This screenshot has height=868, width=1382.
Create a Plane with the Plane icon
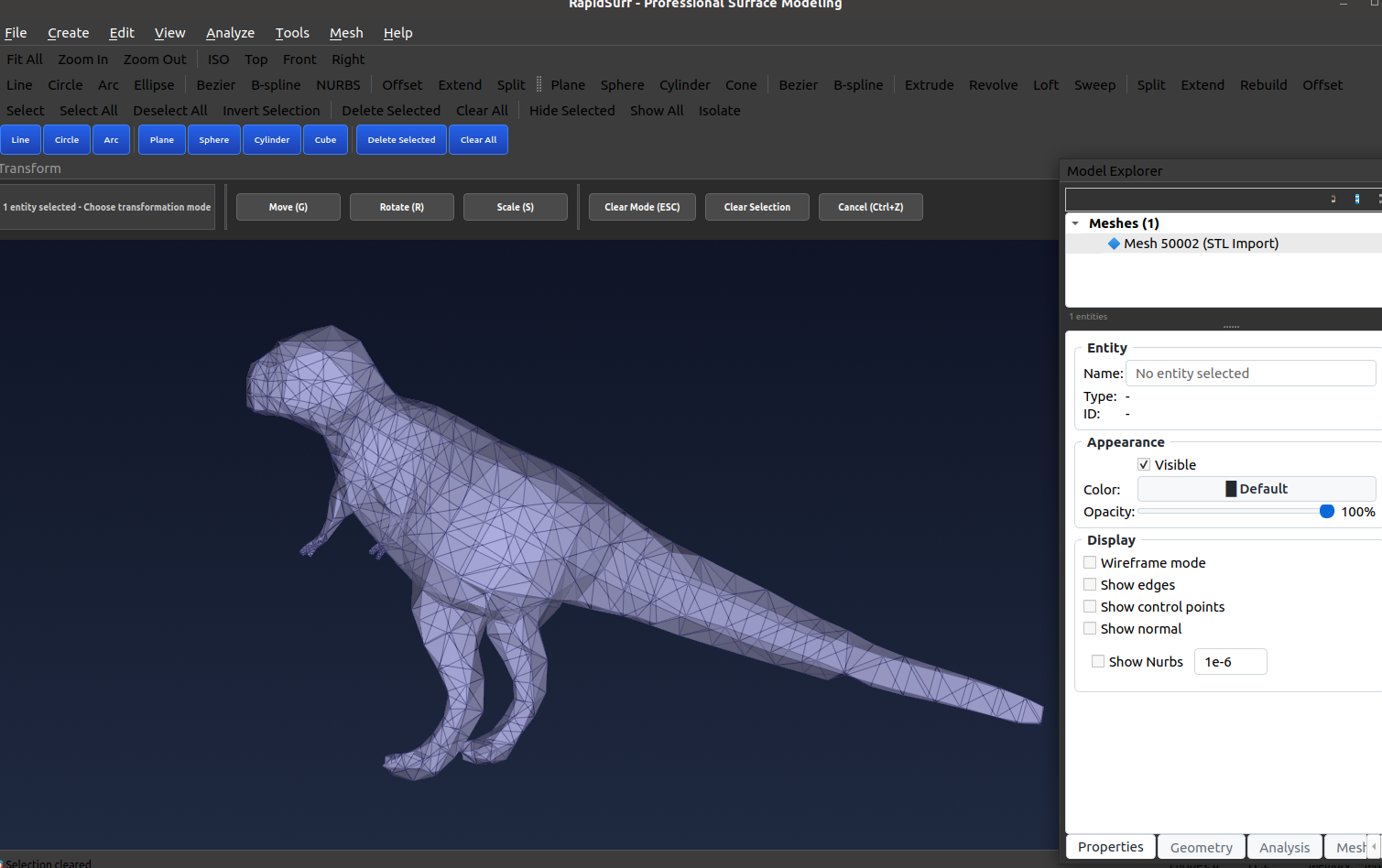161,139
